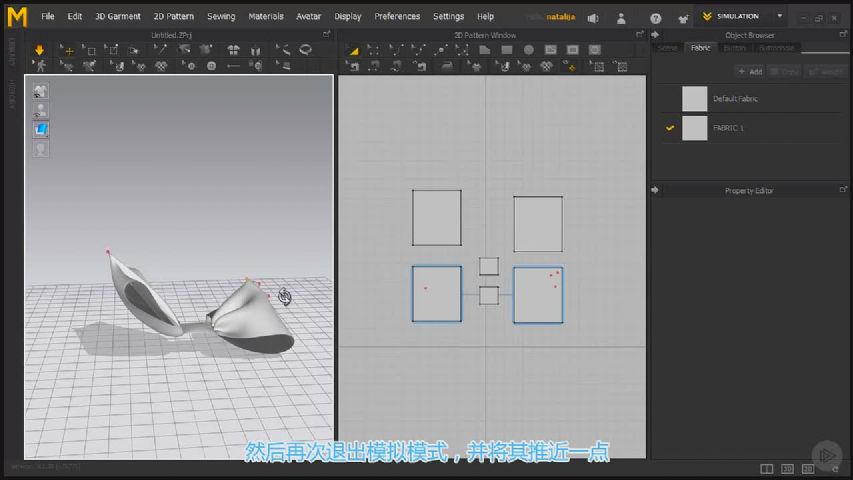The width and height of the screenshot is (853, 480).
Task: Click the natalija username link
Action: point(560,17)
